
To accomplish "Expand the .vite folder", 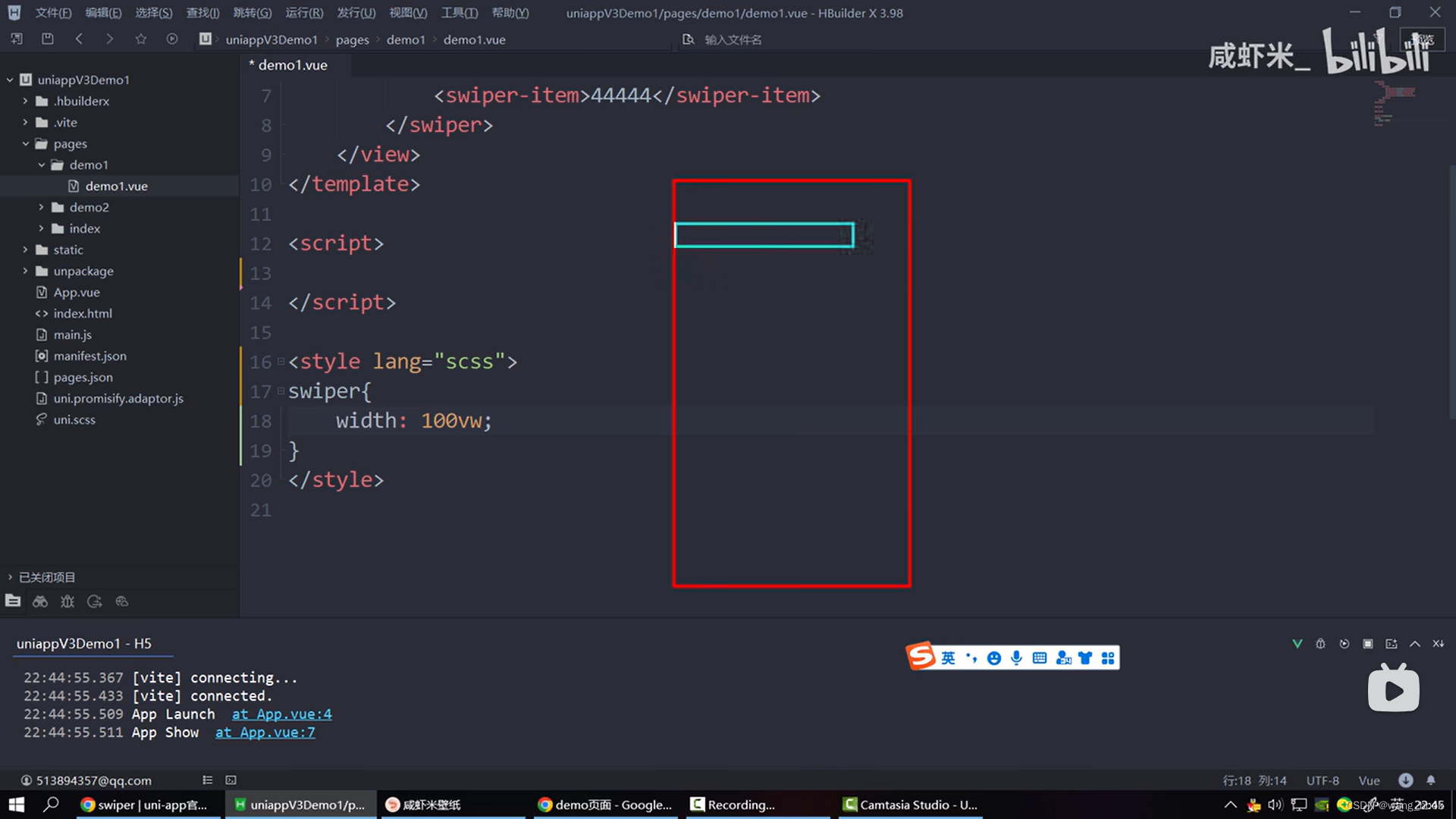I will click(25, 122).
